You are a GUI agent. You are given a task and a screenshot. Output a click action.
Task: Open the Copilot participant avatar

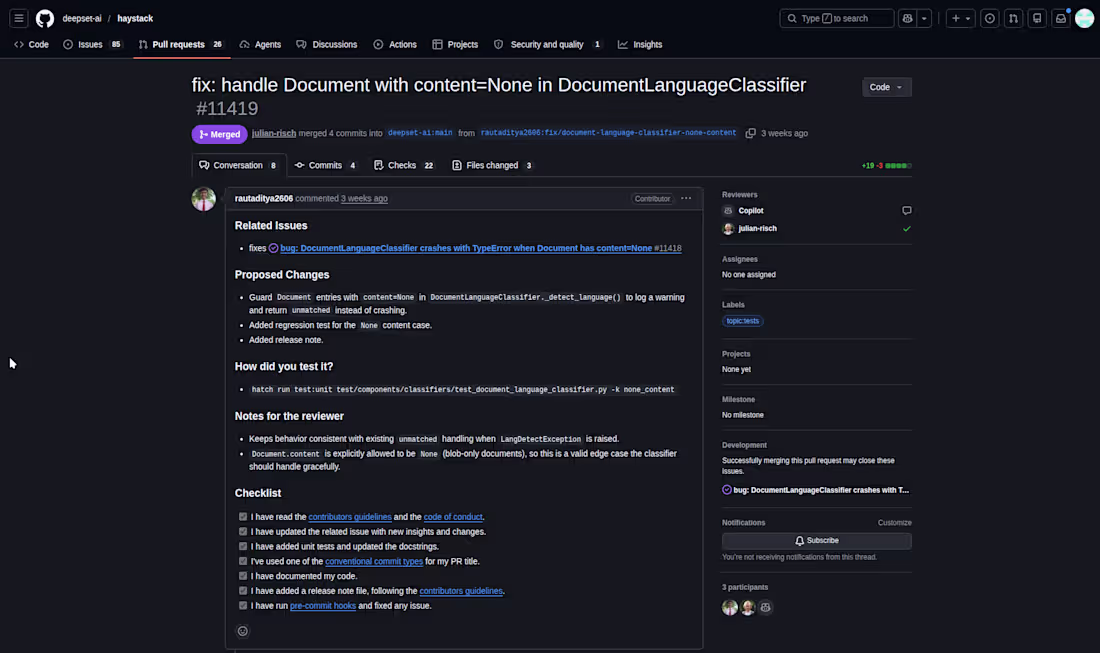coord(765,607)
